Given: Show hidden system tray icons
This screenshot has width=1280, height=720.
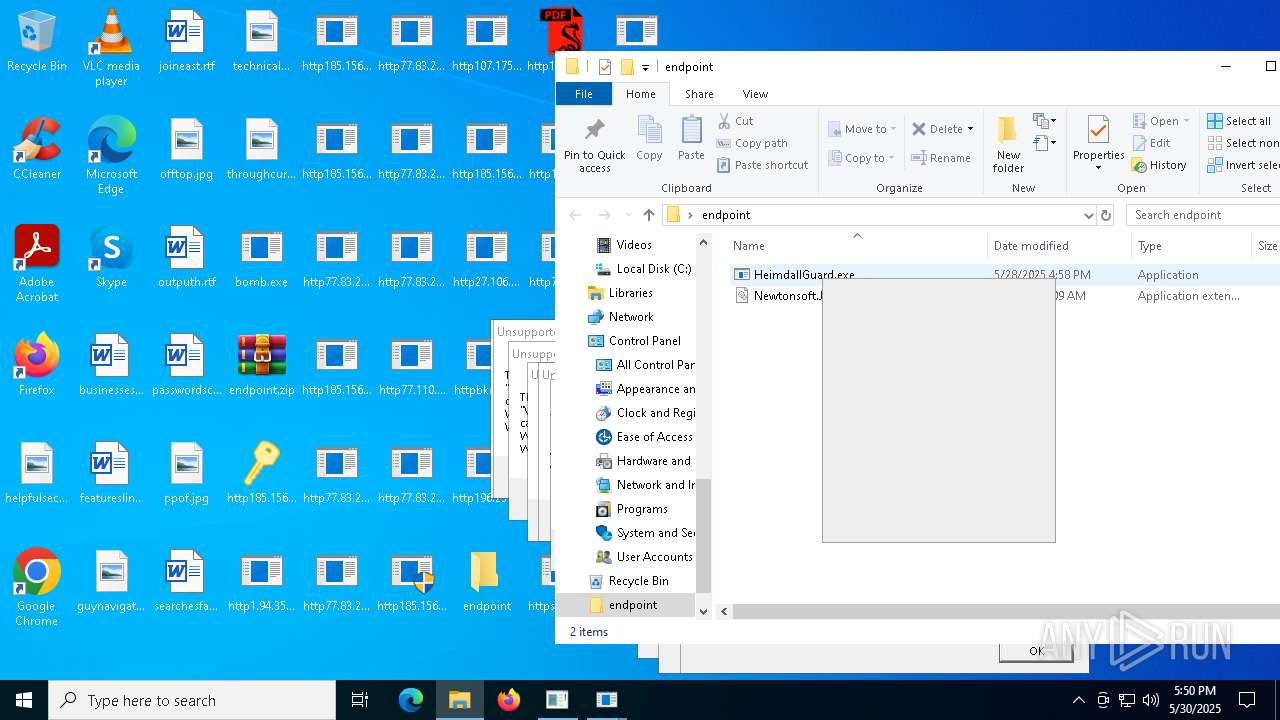Looking at the screenshot, I should (x=1078, y=700).
